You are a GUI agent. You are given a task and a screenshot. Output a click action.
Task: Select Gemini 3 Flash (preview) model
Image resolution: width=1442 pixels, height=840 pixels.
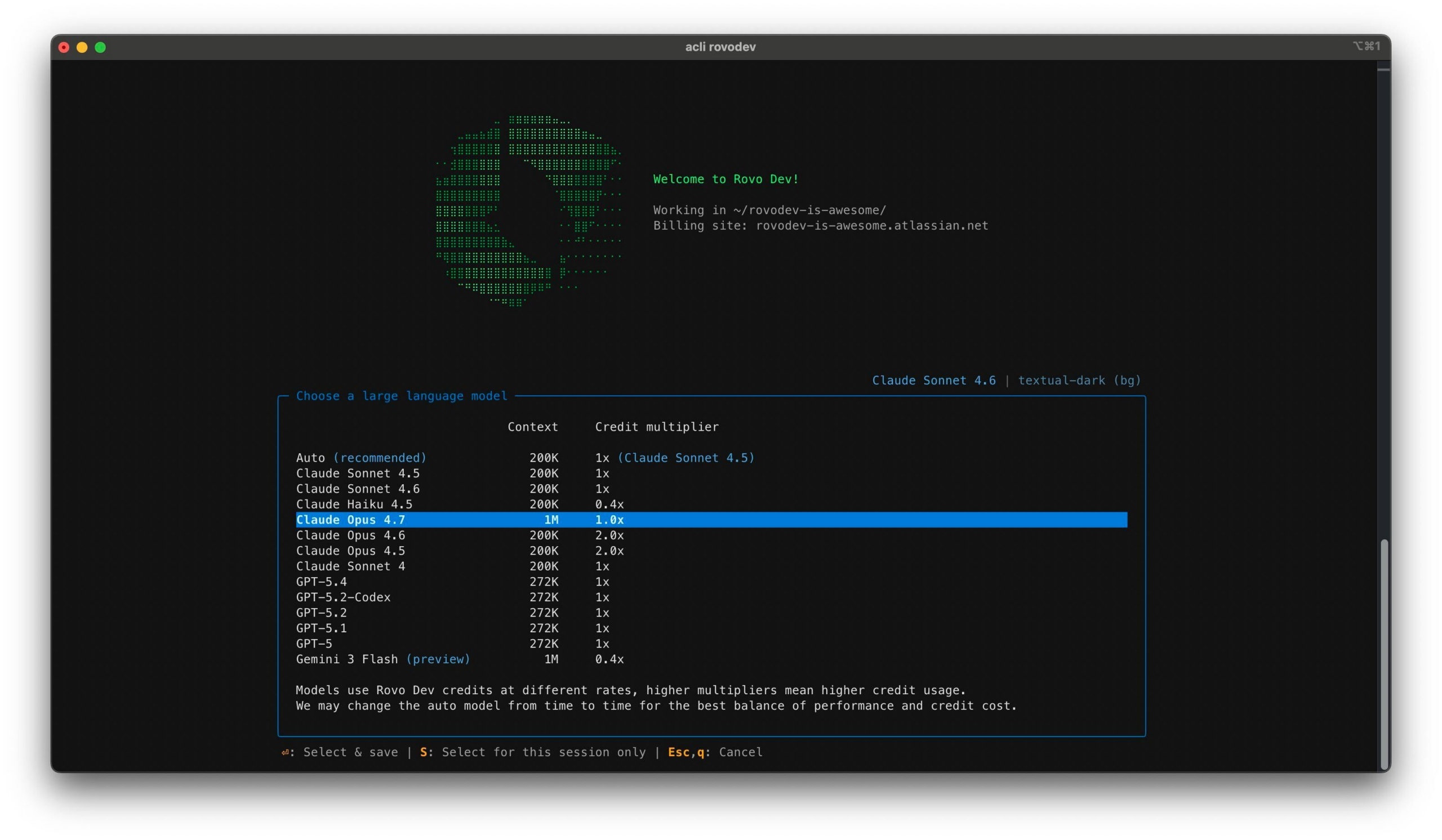tap(711, 658)
